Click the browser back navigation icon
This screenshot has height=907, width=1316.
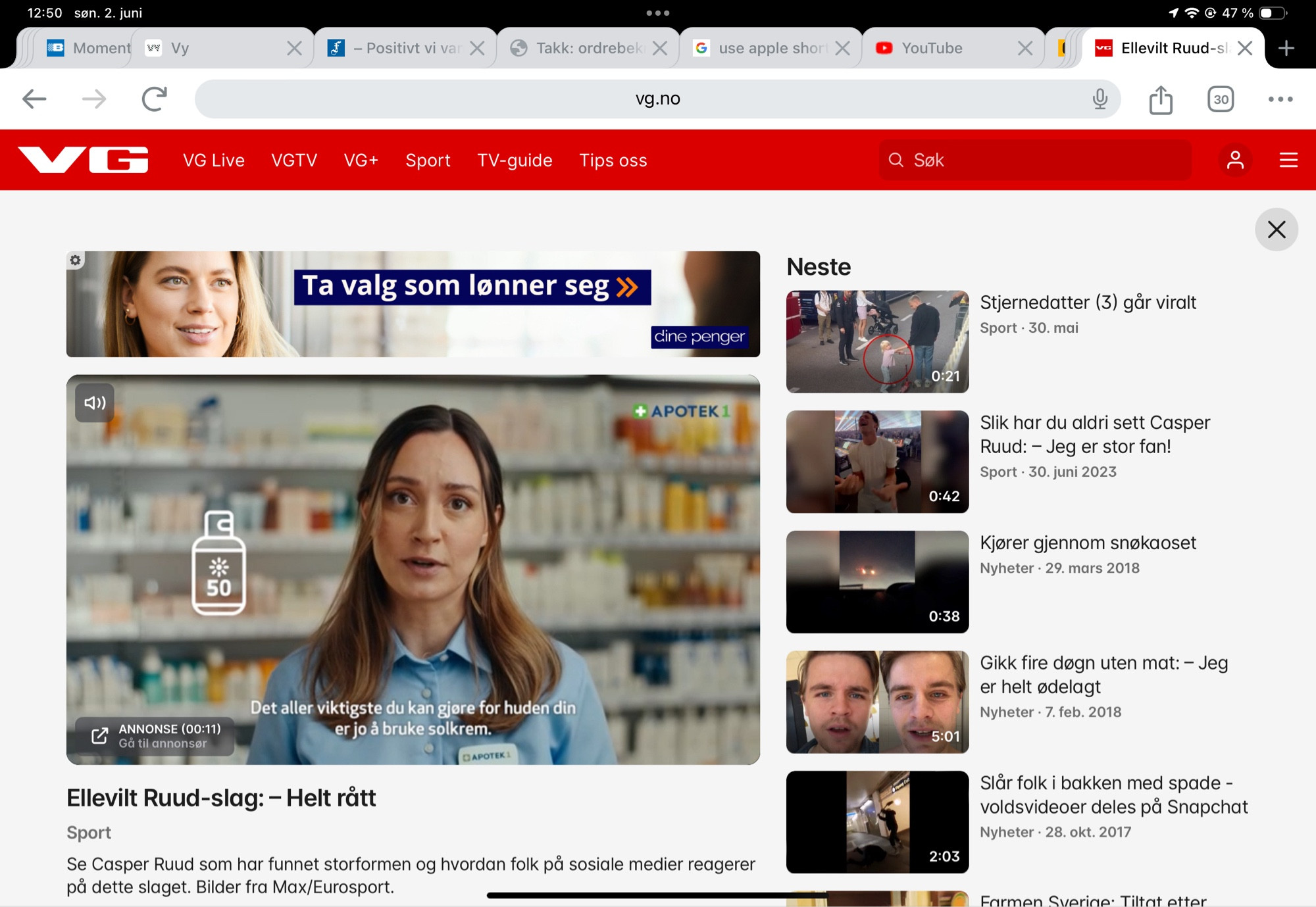click(x=34, y=98)
